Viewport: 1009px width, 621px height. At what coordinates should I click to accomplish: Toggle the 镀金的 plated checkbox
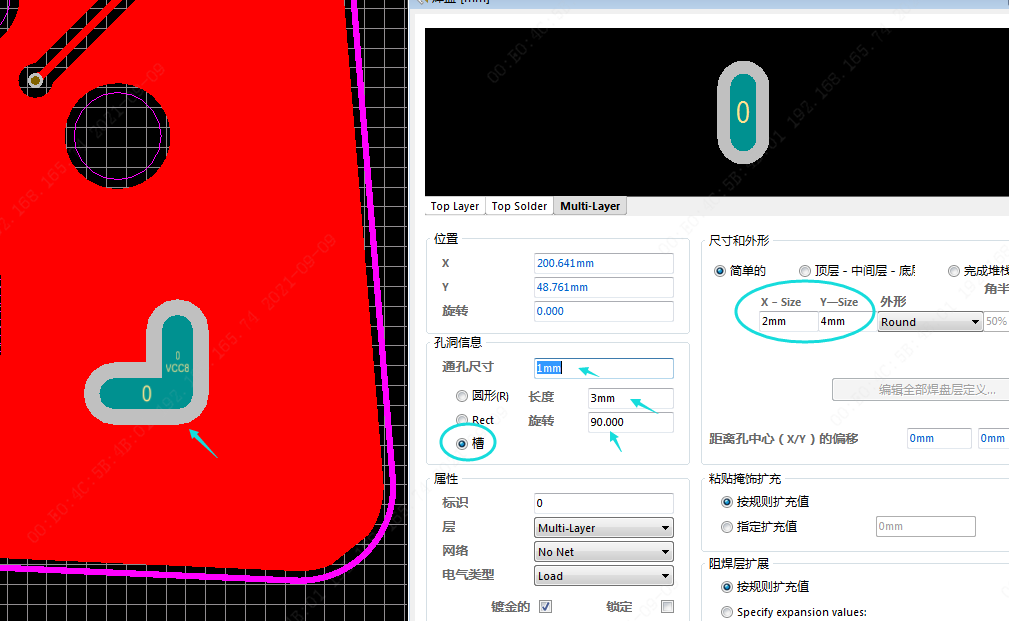click(x=545, y=607)
